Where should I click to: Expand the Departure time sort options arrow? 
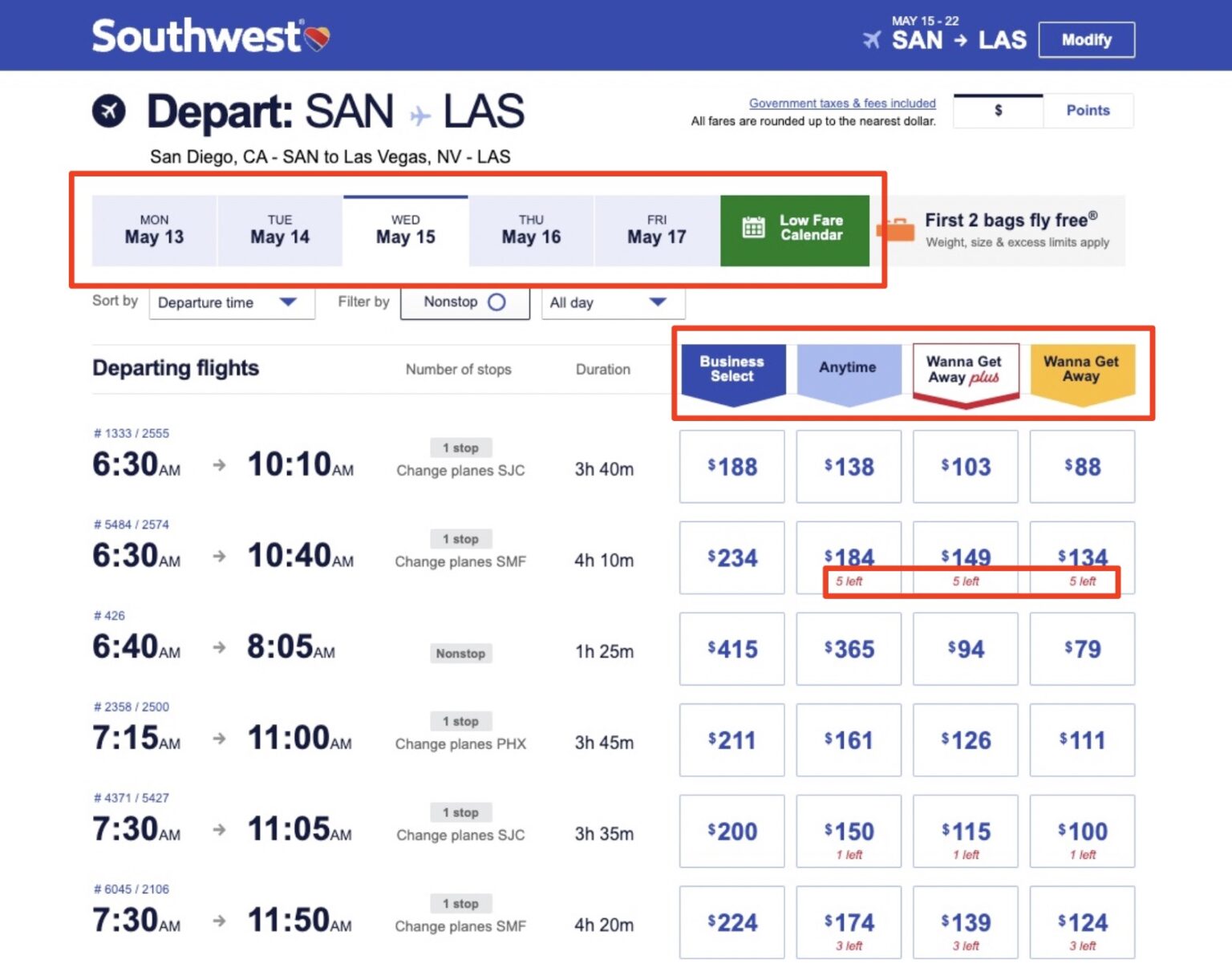[x=288, y=303]
